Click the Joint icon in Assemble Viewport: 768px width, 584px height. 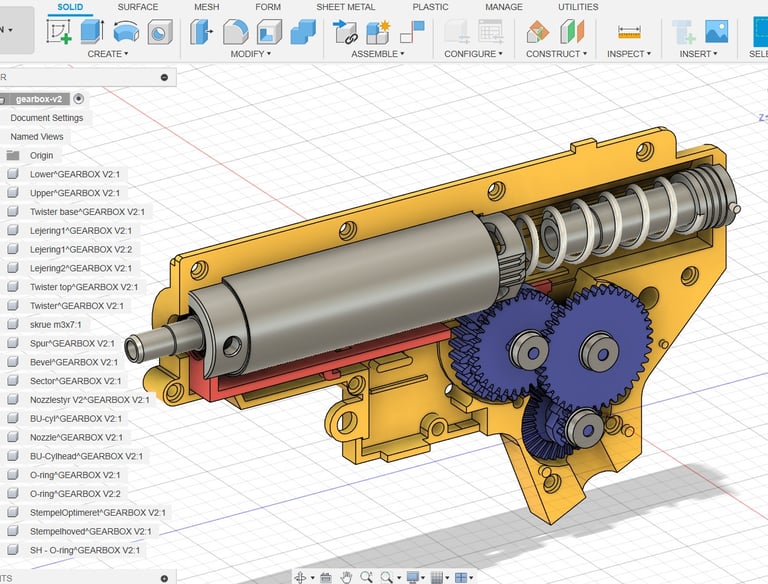tap(345, 32)
